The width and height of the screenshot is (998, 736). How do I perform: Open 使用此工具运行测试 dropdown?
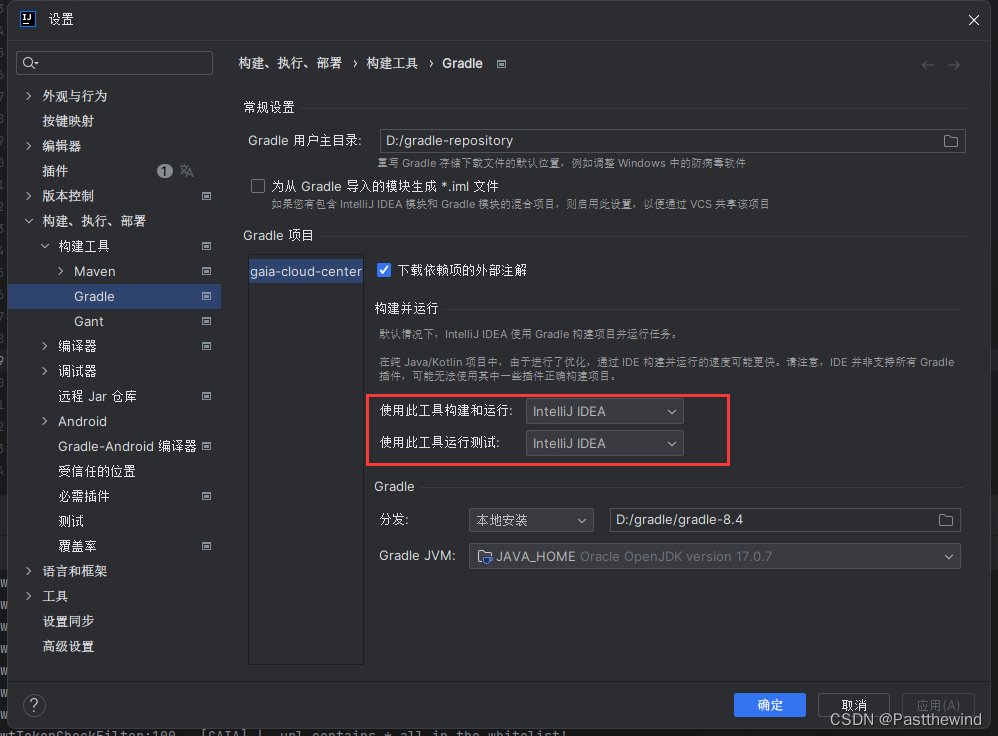coord(605,443)
